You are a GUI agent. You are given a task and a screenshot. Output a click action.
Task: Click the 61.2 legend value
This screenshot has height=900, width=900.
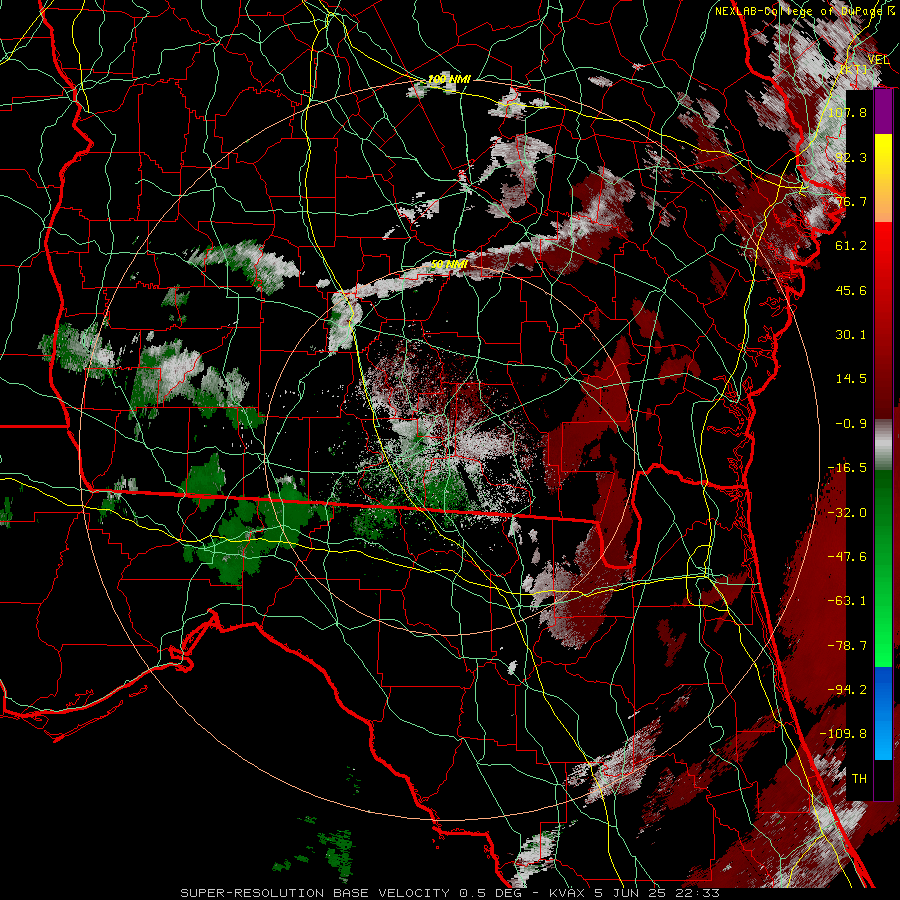pos(851,246)
